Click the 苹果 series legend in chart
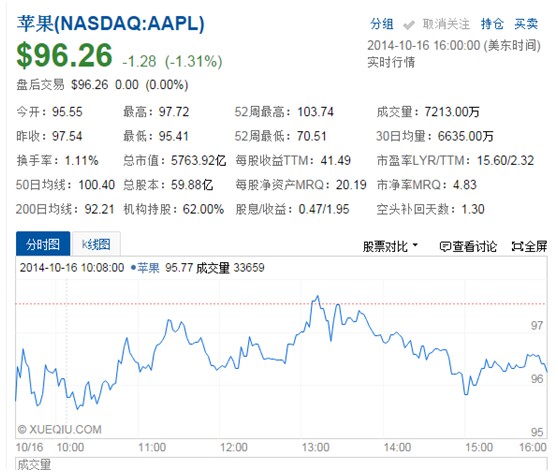 click(146, 268)
